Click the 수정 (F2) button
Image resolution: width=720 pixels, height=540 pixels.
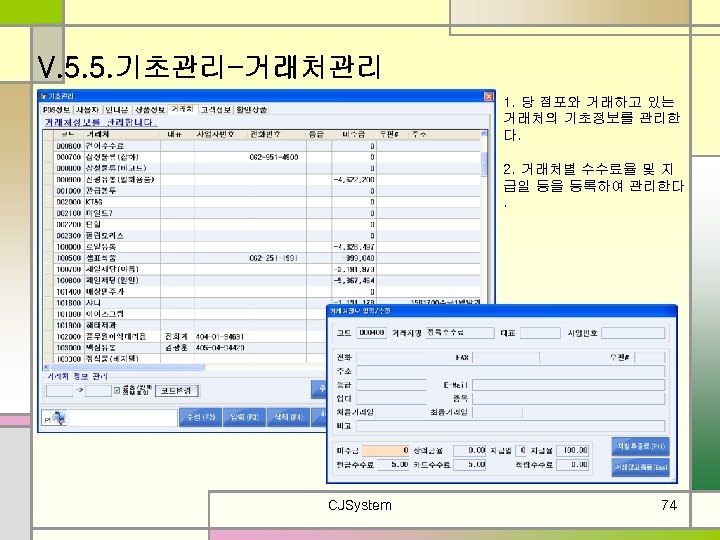[201, 417]
